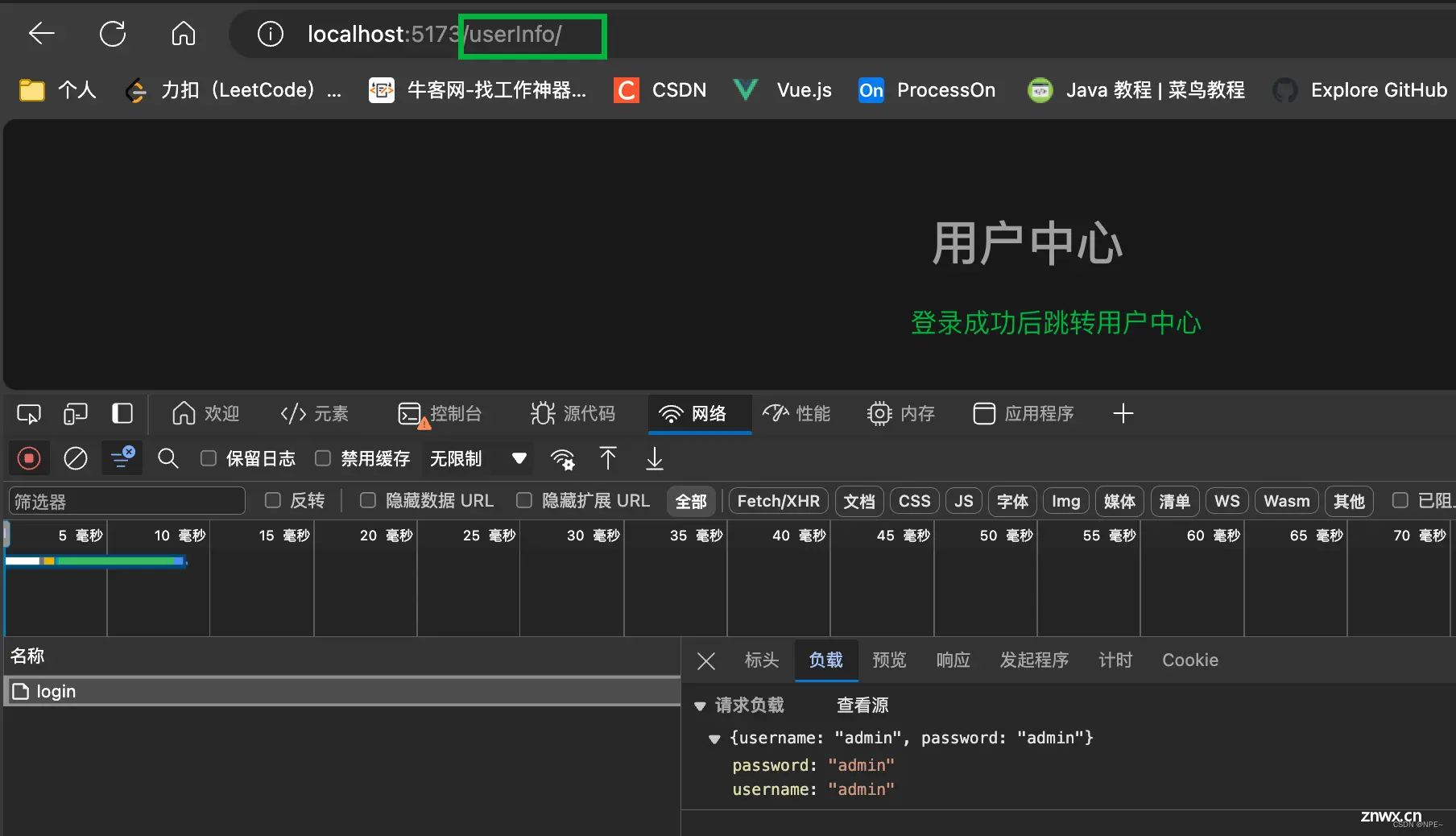Screen dimensions: 1456x836
Task: Open network conditions wifi-gear icon
Action: tap(563, 459)
